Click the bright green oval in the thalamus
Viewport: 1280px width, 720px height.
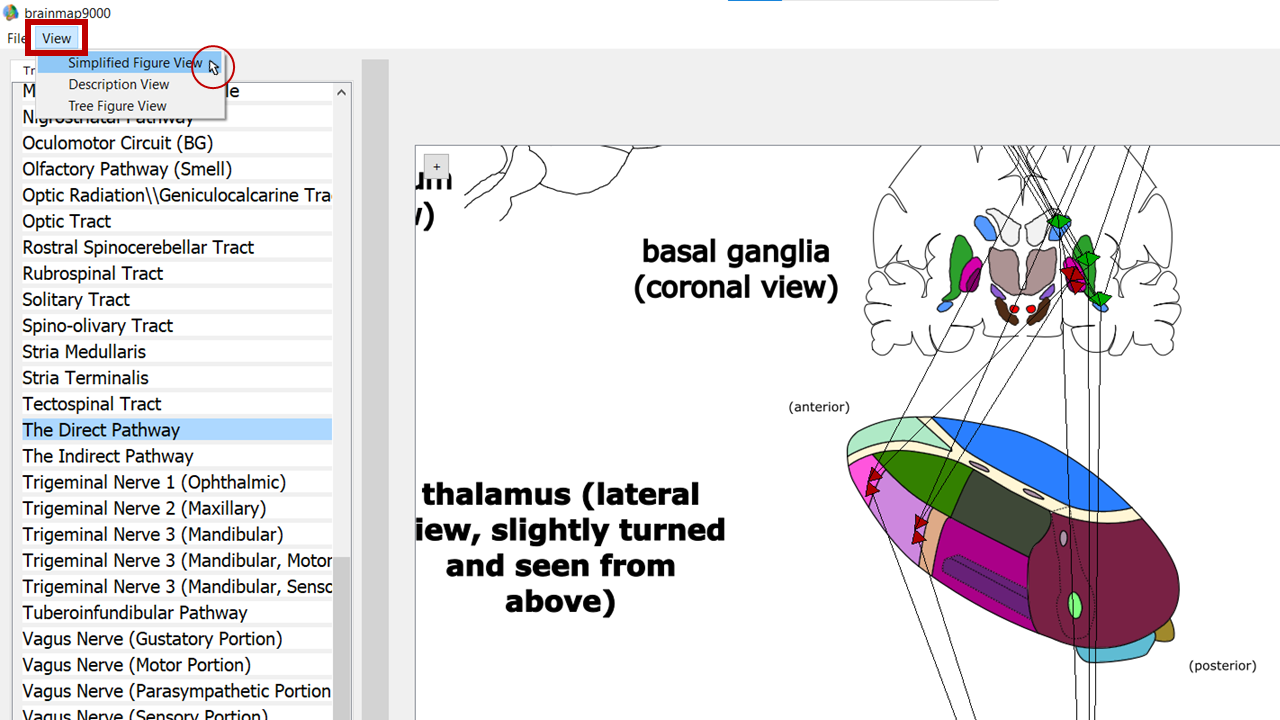point(1075,605)
